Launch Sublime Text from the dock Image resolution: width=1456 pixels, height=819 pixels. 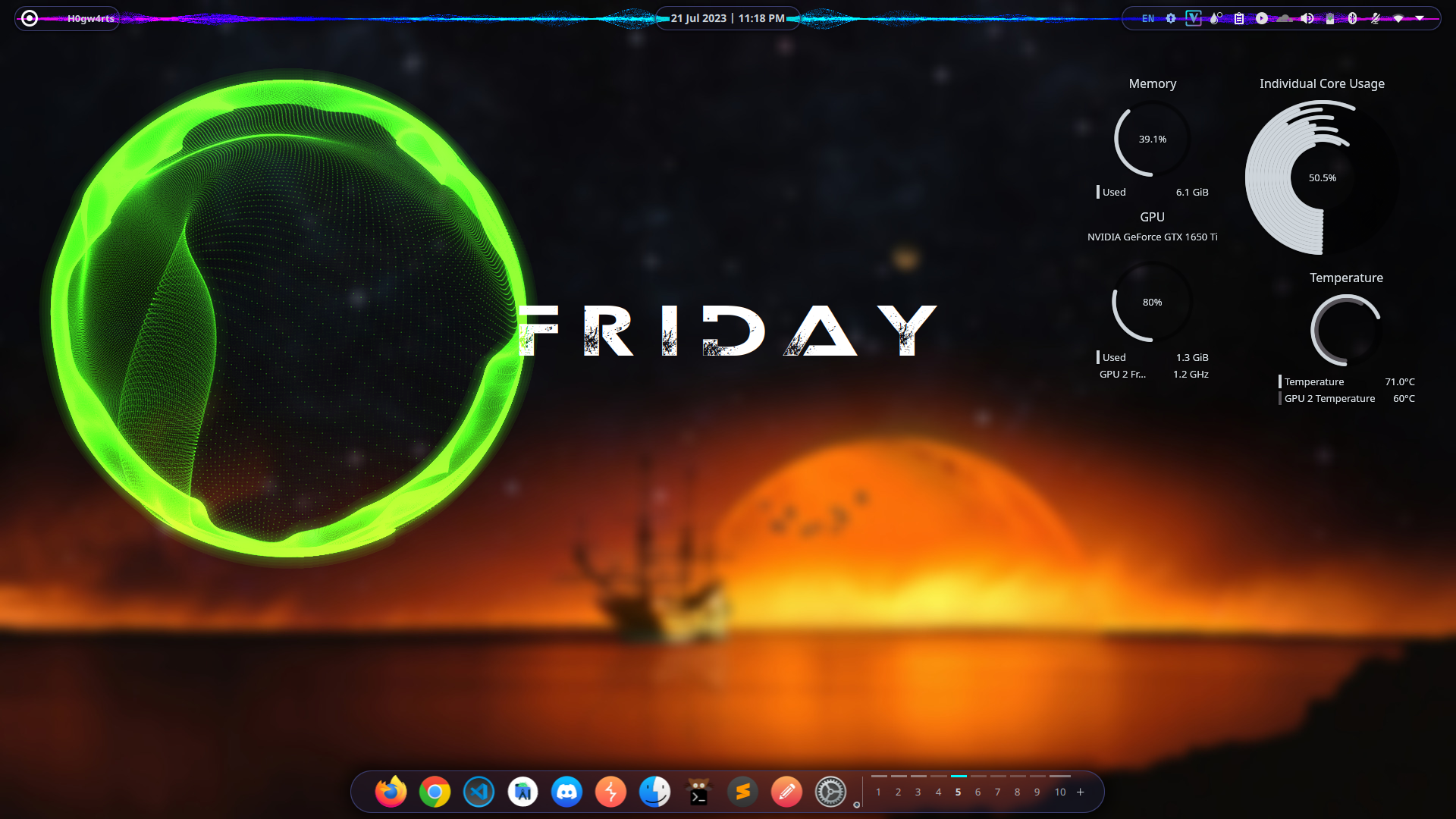point(742,792)
